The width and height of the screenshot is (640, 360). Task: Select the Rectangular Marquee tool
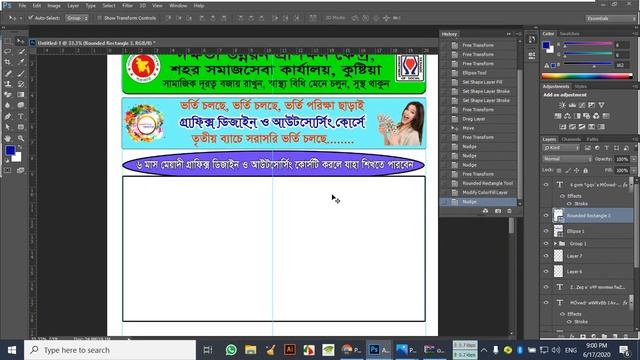pyautogui.click(x=8, y=41)
